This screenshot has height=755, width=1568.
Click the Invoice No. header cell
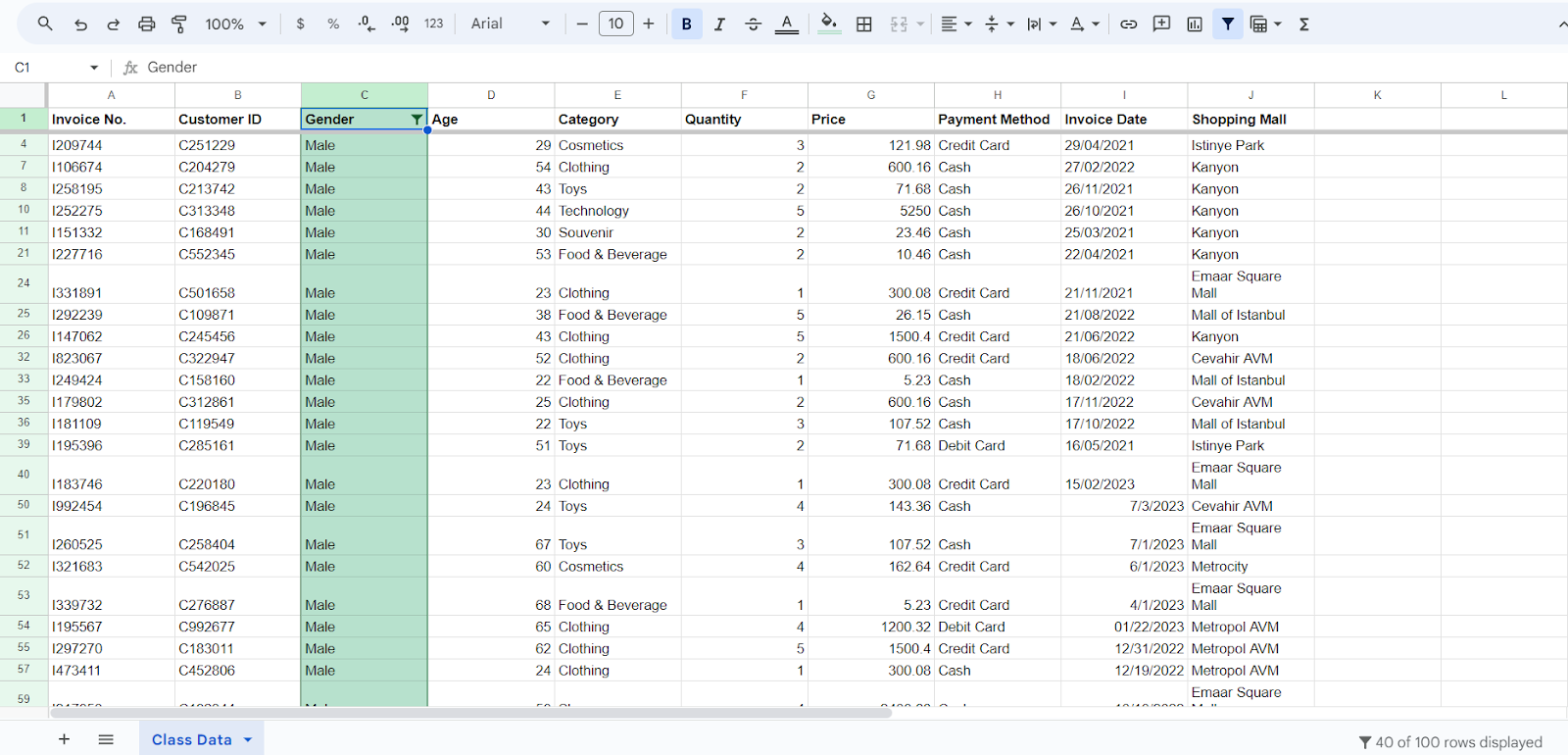coord(112,120)
